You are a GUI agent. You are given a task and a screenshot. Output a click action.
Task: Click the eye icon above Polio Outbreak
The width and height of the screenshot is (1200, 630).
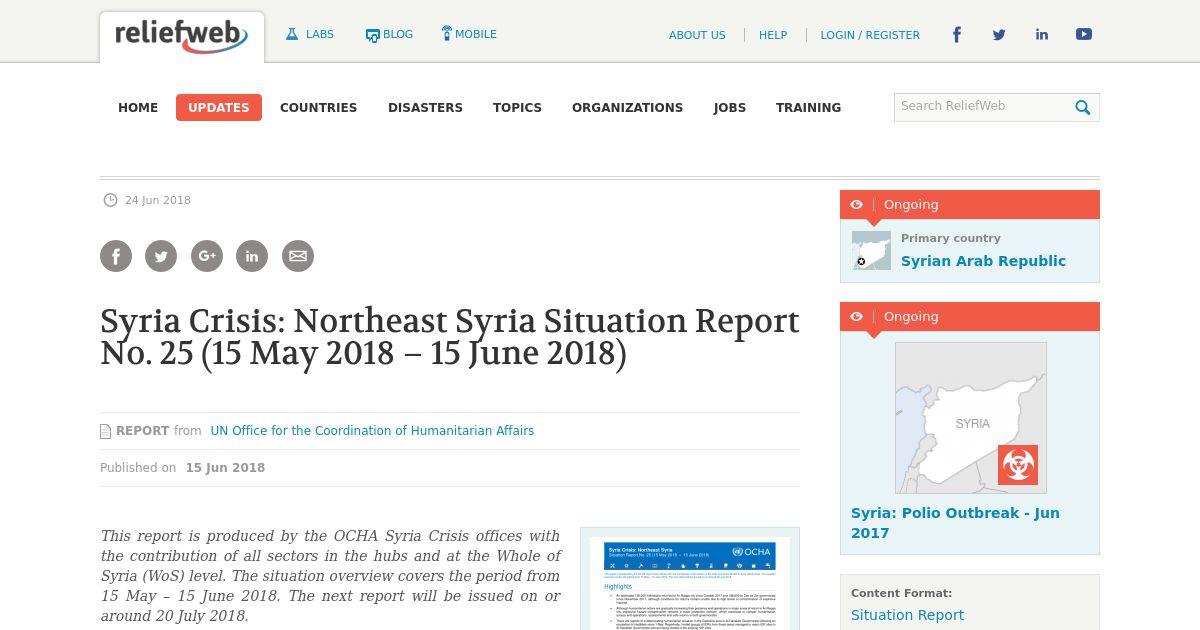(856, 316)
